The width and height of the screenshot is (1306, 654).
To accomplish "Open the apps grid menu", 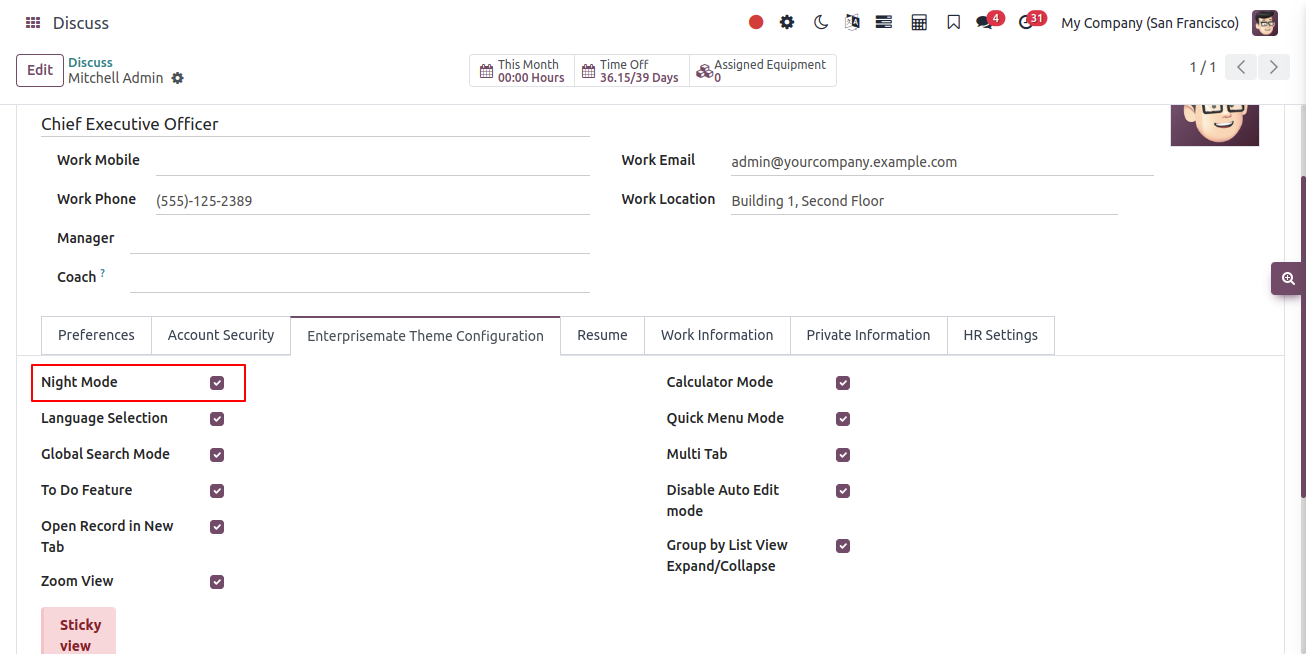I will pos(33,23).
